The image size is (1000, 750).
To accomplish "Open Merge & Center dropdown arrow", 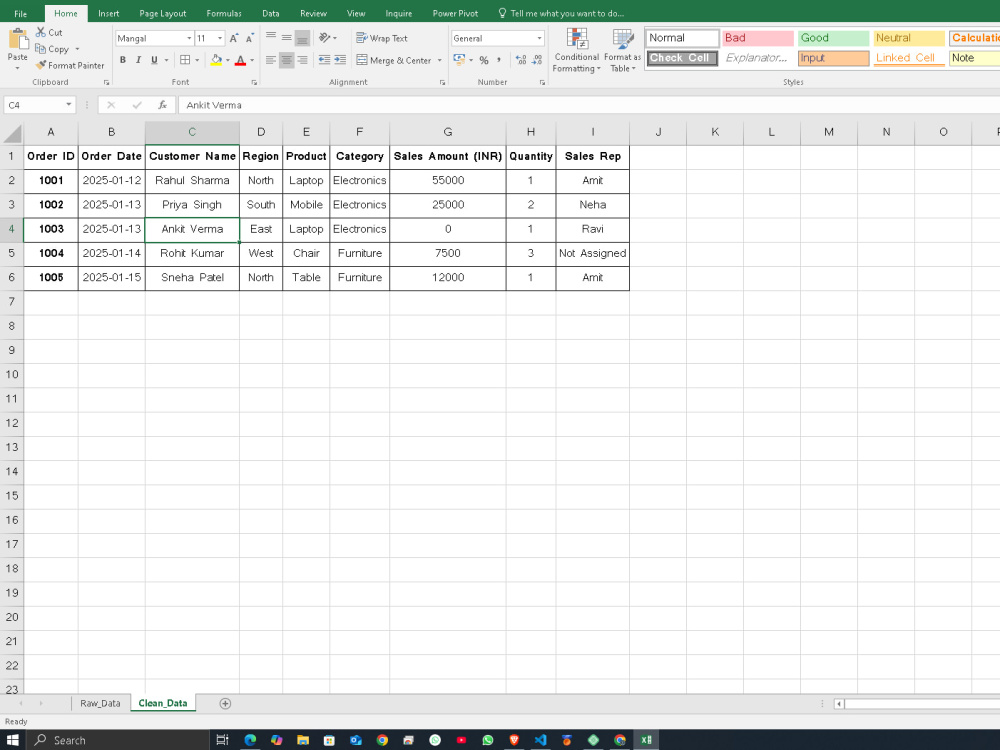I will click(x=439, y=60).
